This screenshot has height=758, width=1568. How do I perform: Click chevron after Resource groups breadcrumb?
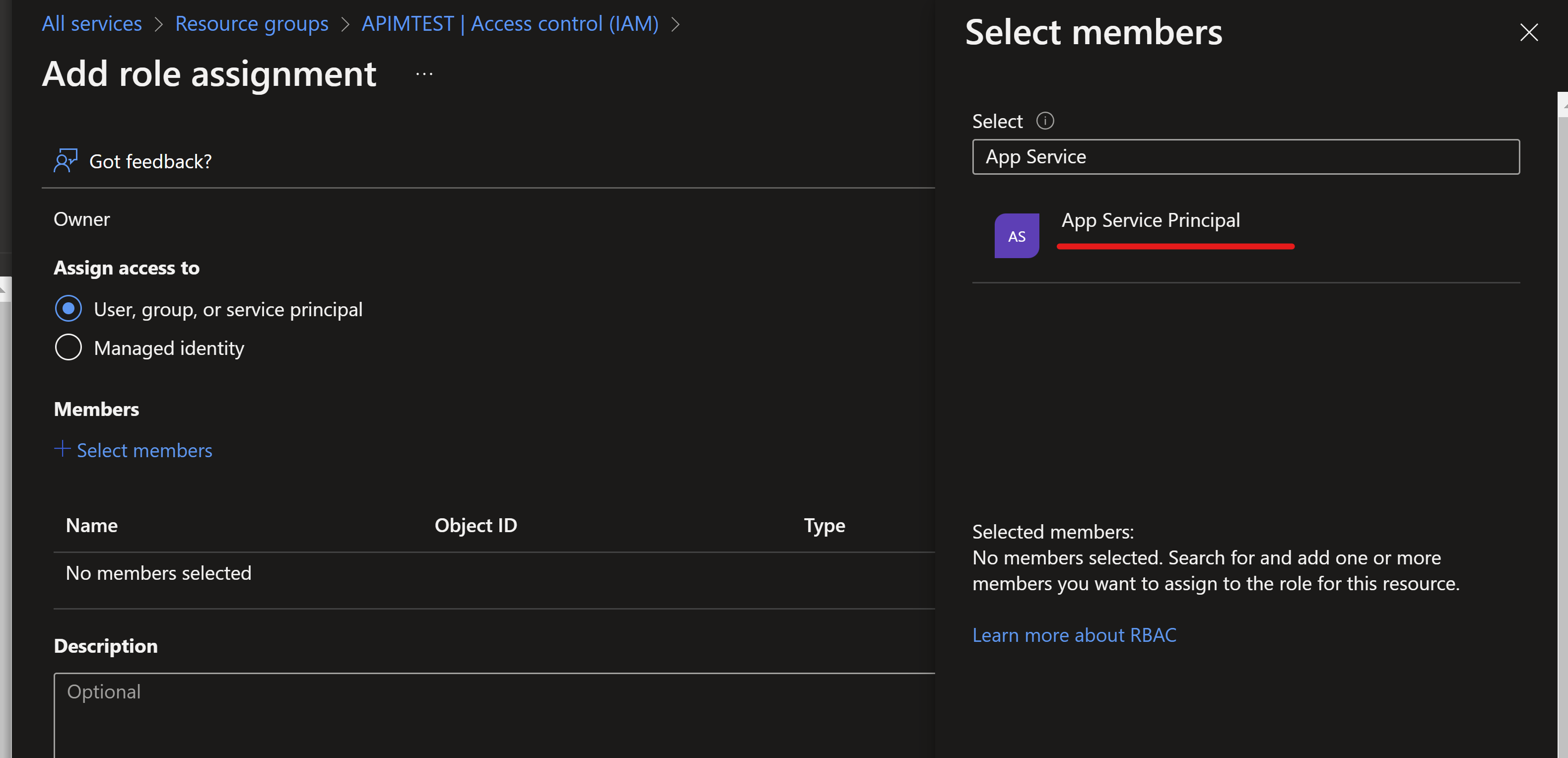345,24
